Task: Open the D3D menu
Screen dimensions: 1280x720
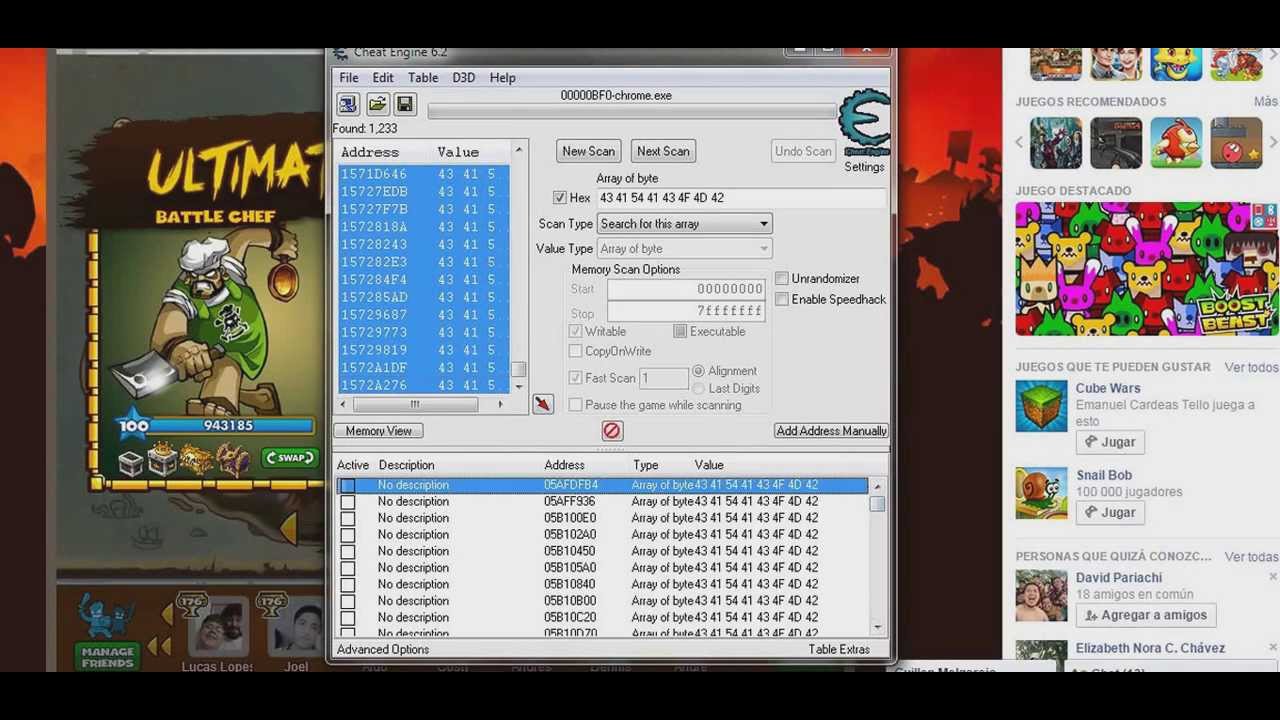Action: click(x=463, y=78)
